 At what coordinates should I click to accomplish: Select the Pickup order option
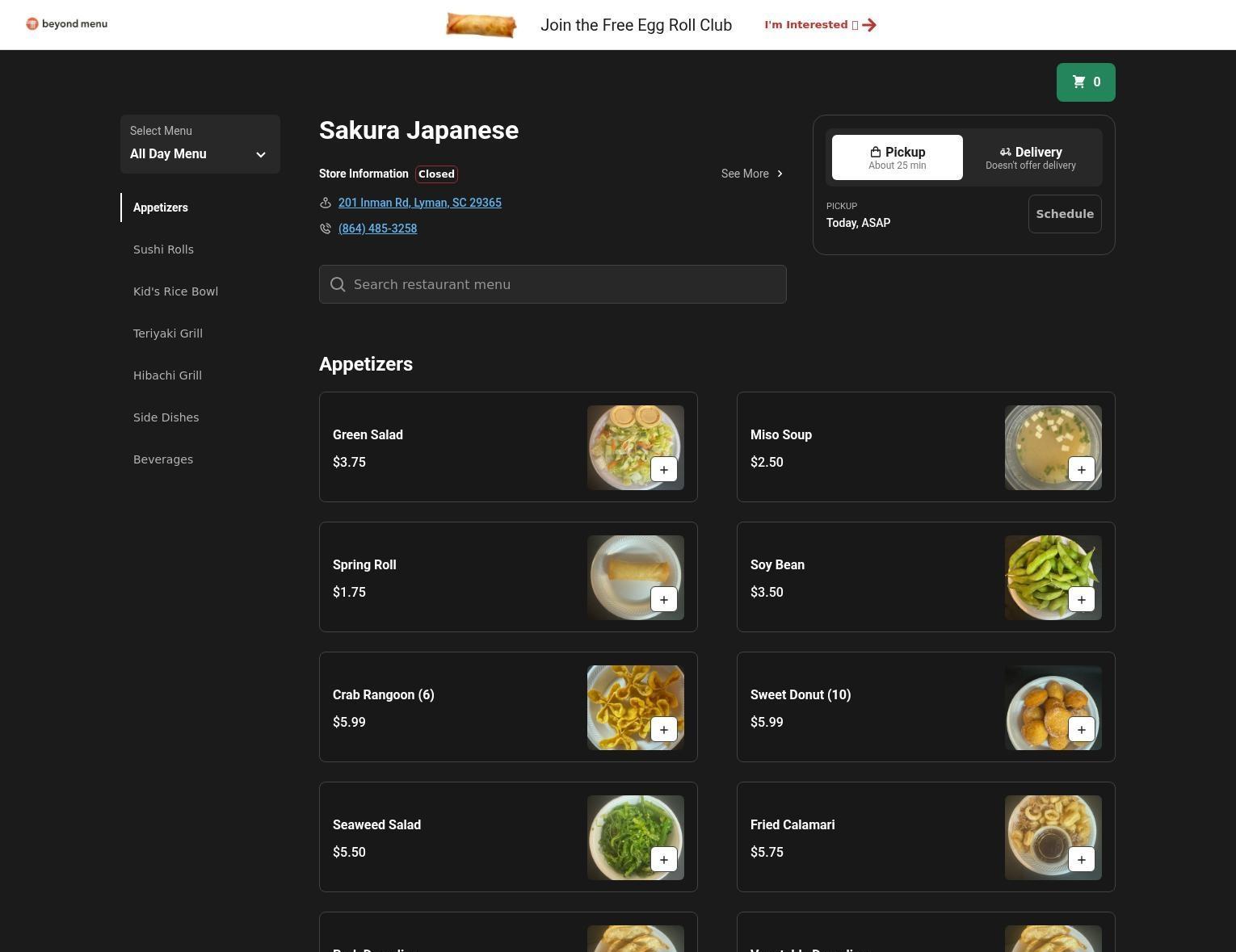tap(897, 157)
